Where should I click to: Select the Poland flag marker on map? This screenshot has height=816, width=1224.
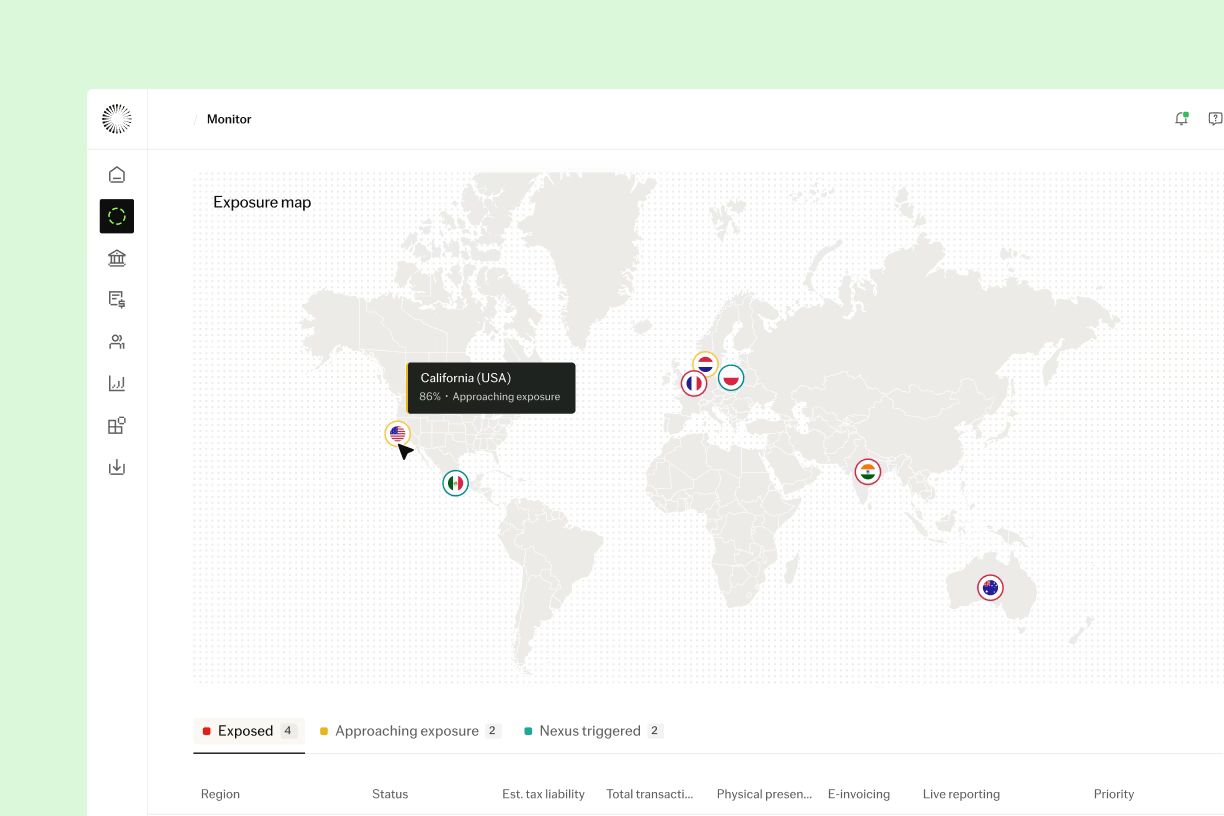[x=731, y=378]
